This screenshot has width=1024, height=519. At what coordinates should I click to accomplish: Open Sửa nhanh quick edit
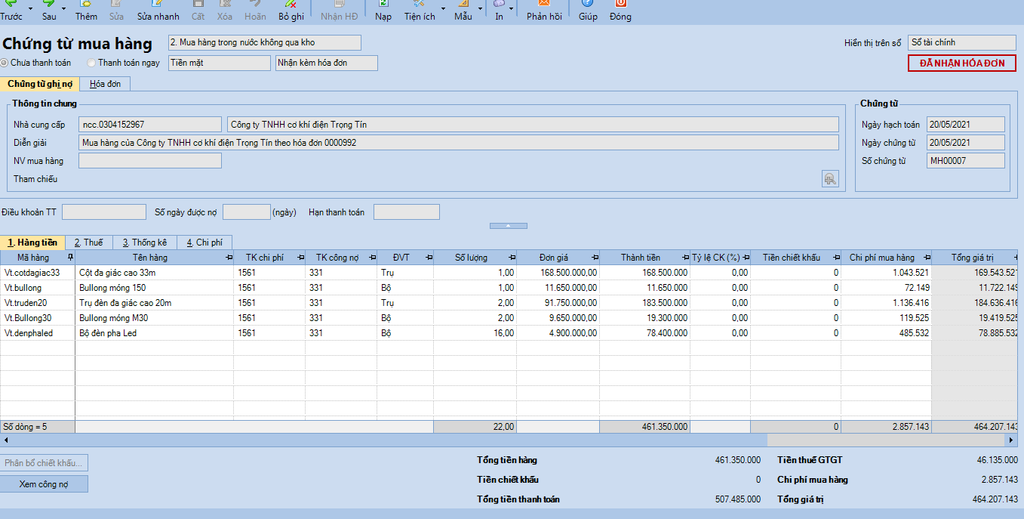click(158, 10)
